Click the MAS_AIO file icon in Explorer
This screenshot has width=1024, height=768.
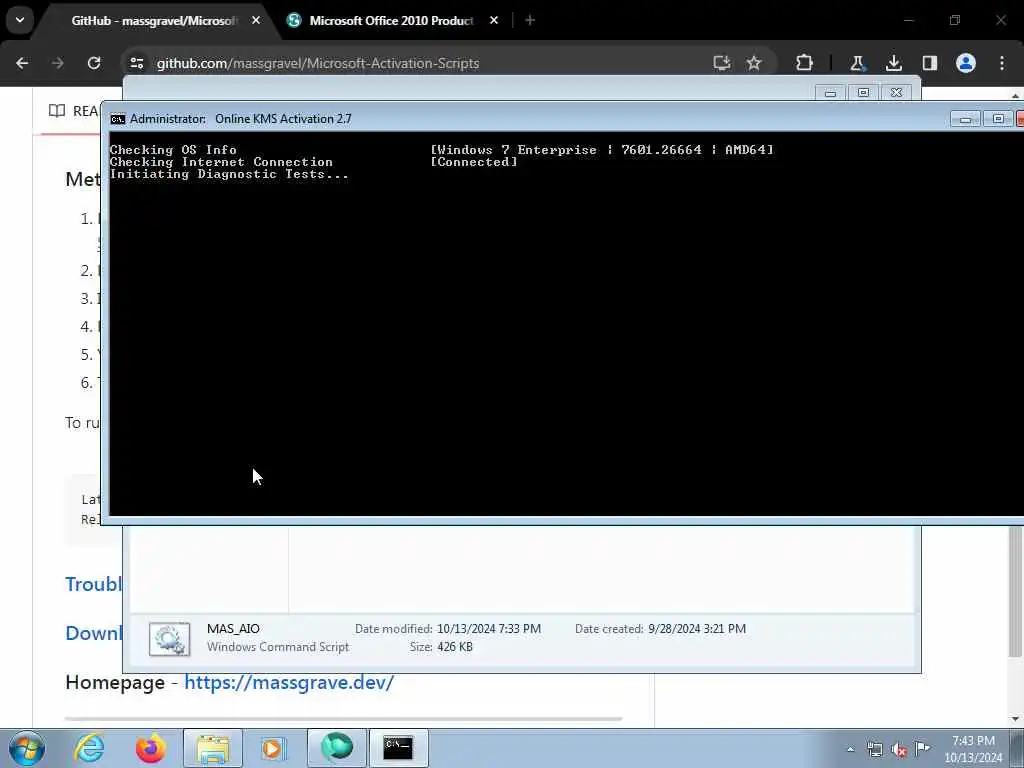(169, 639)
